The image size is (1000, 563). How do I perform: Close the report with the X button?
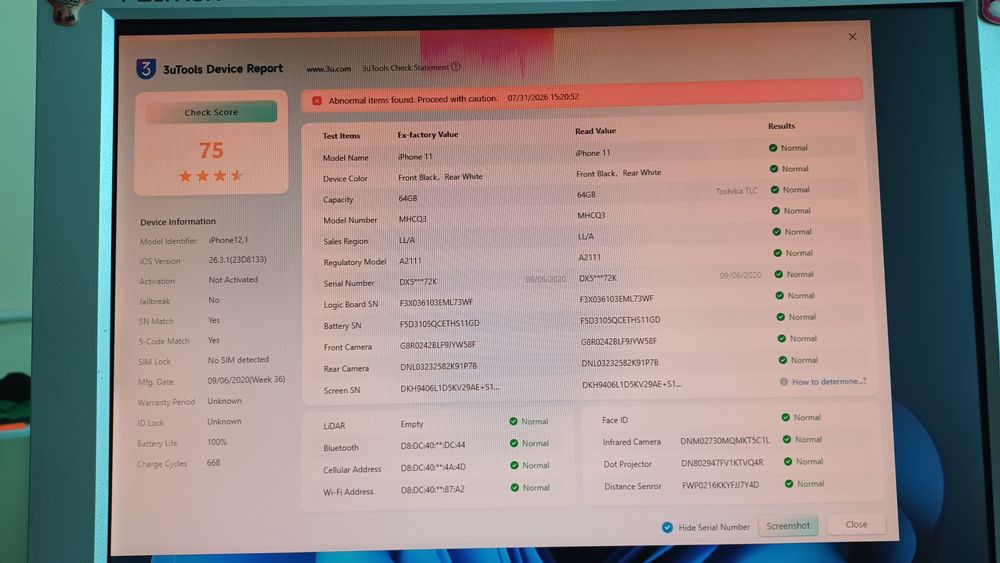[x=853, y=37]
